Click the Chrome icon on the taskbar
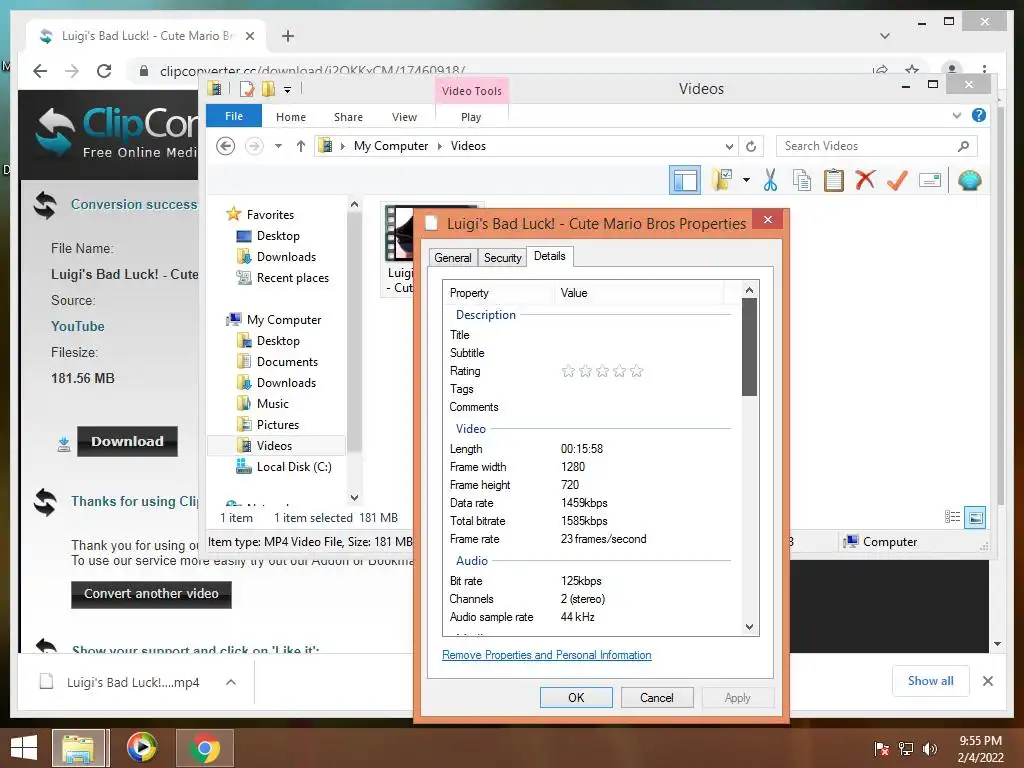This screenshot has width=1024, height=768. point(204,748)
